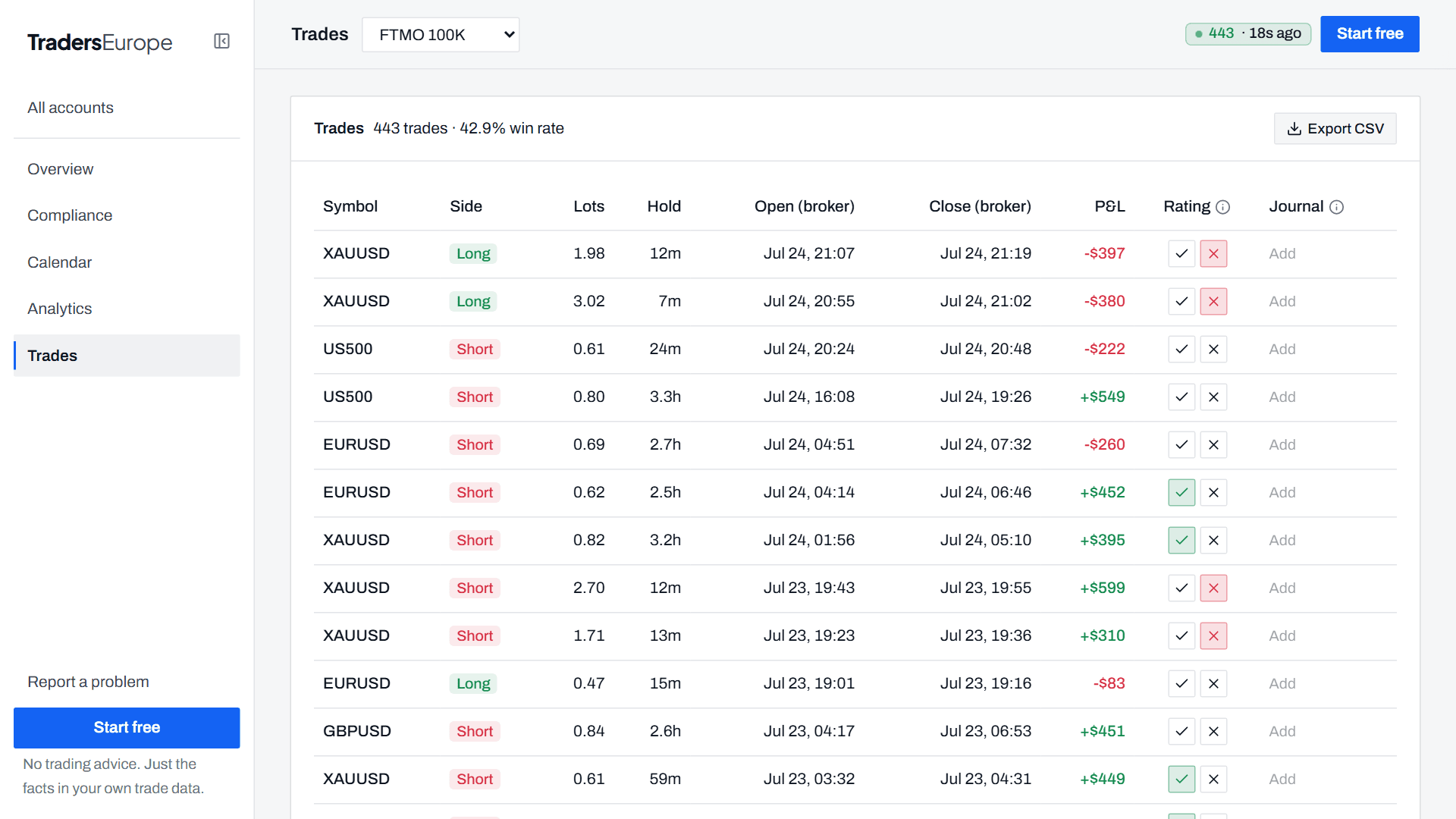Click the 443 sync status badge
The width and height of the screenshot is (1456, 819).
[1247, 34]
